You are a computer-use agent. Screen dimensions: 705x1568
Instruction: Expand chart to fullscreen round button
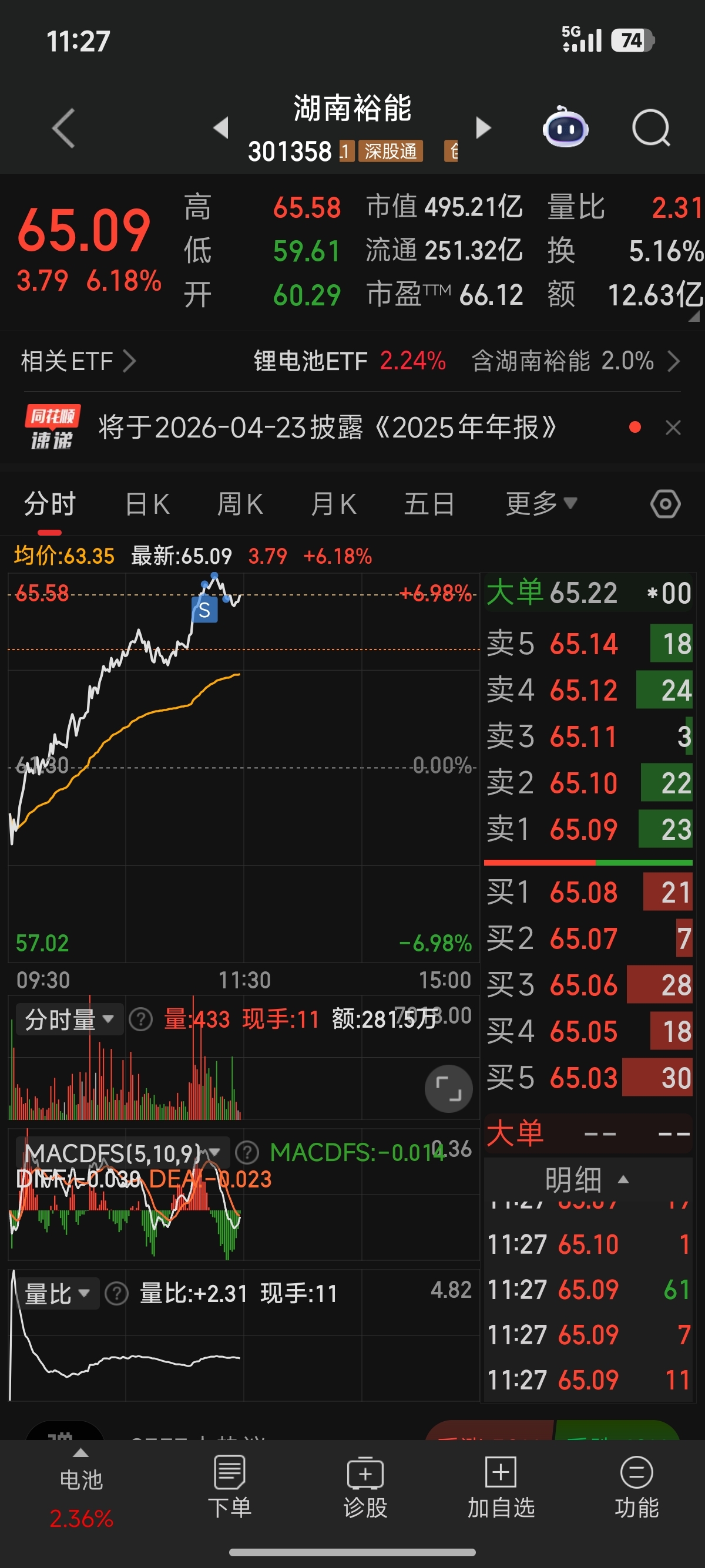click(x=449, y=1088)
